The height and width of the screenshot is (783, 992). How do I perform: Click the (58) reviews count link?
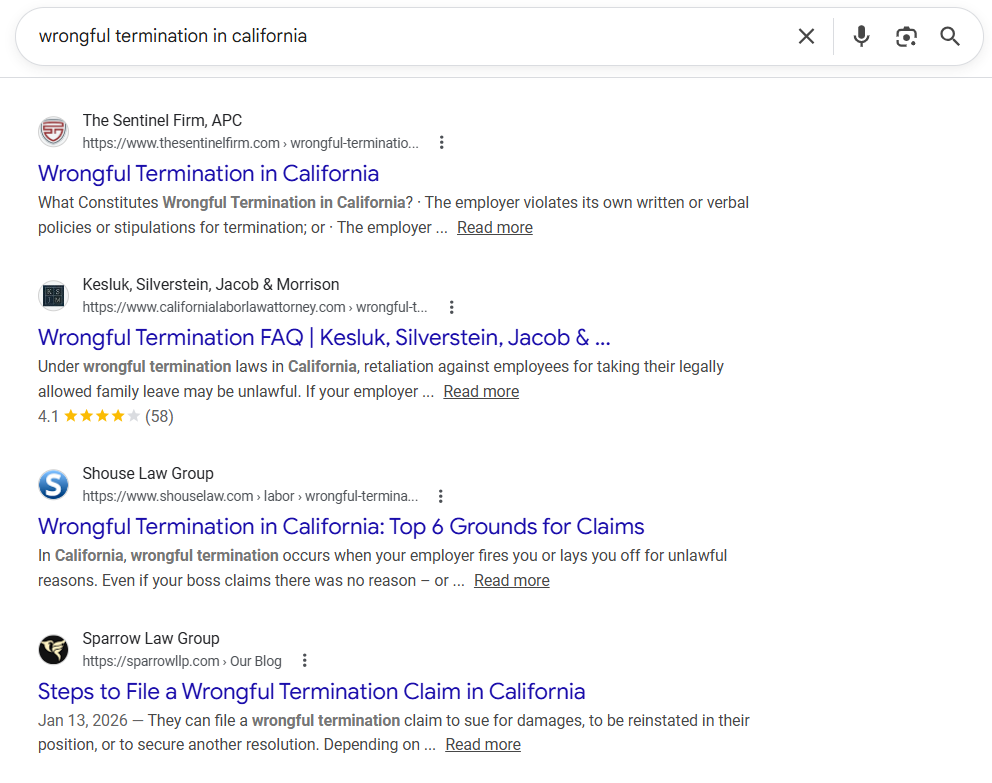point(161,416)
